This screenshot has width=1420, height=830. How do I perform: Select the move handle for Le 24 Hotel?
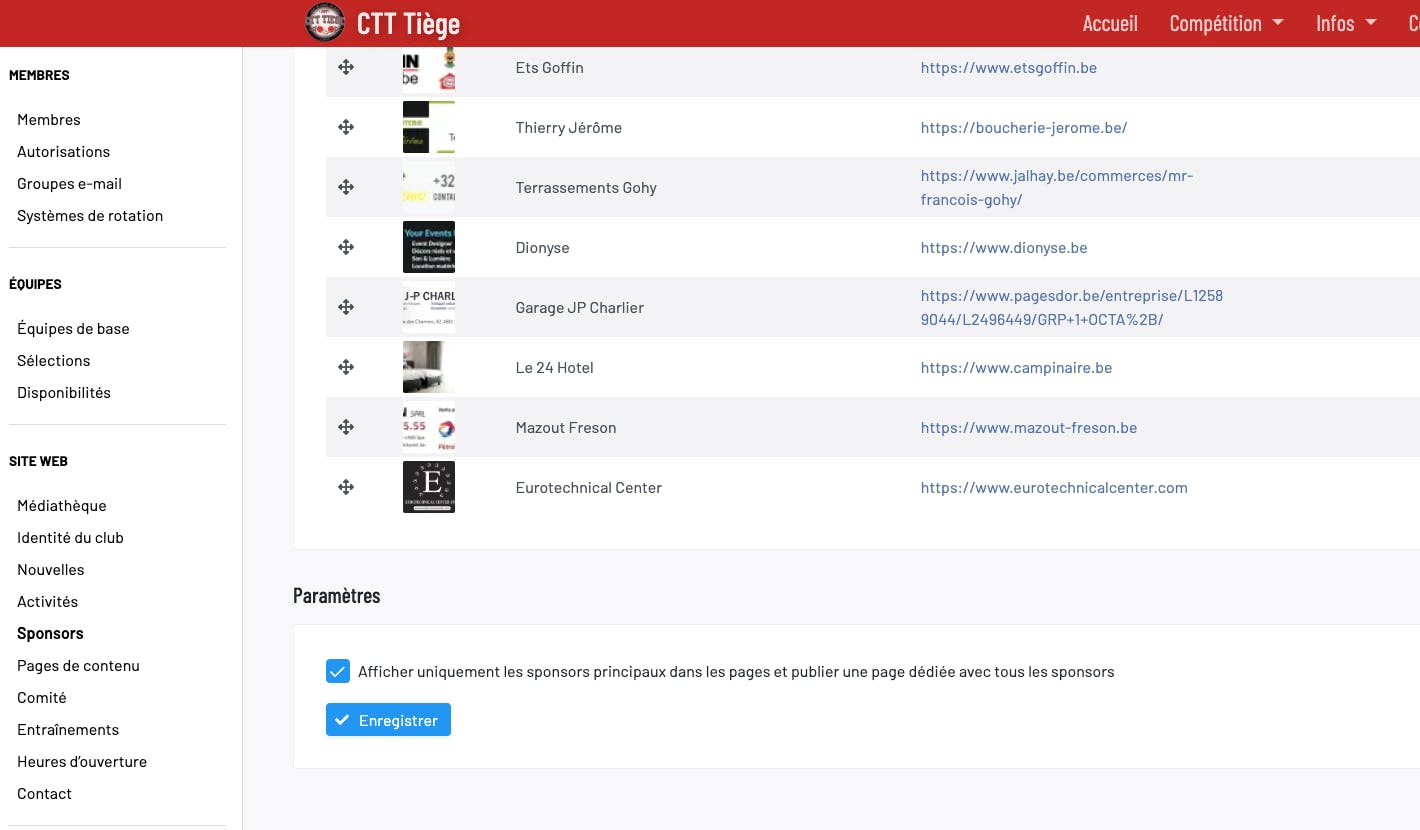[346, 367]
